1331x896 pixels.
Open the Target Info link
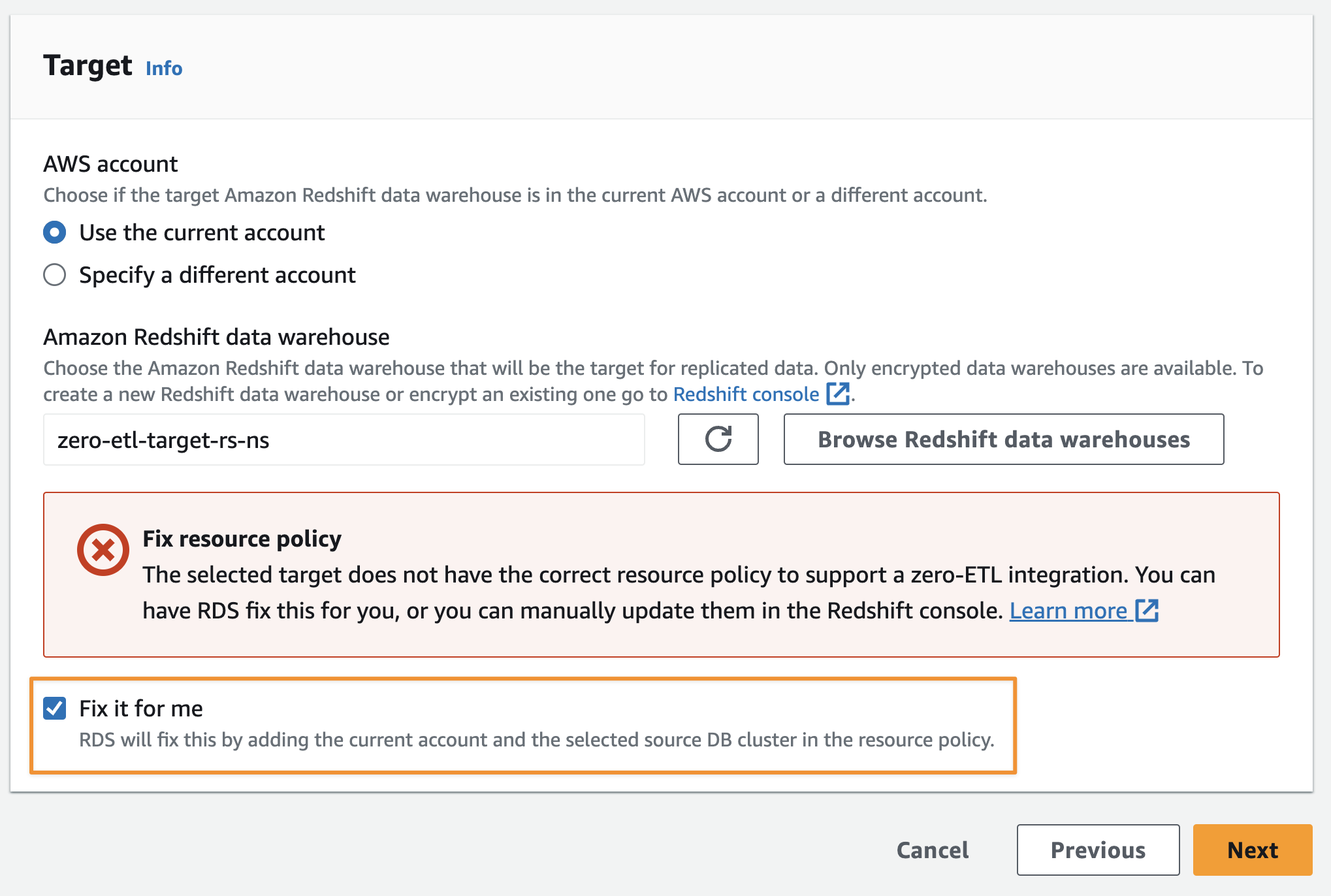click(x=163, y=68)
